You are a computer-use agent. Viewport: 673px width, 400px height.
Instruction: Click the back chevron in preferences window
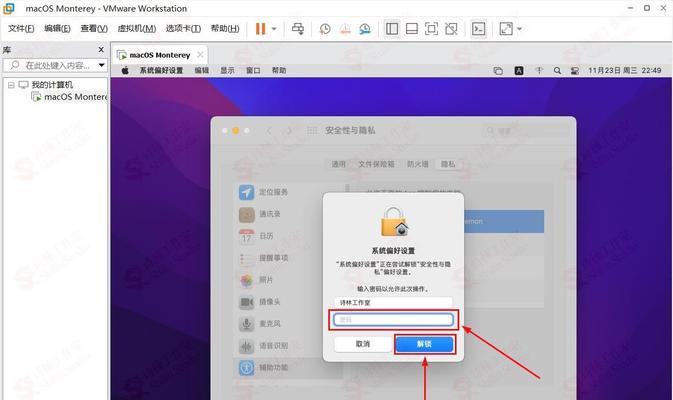269,130
